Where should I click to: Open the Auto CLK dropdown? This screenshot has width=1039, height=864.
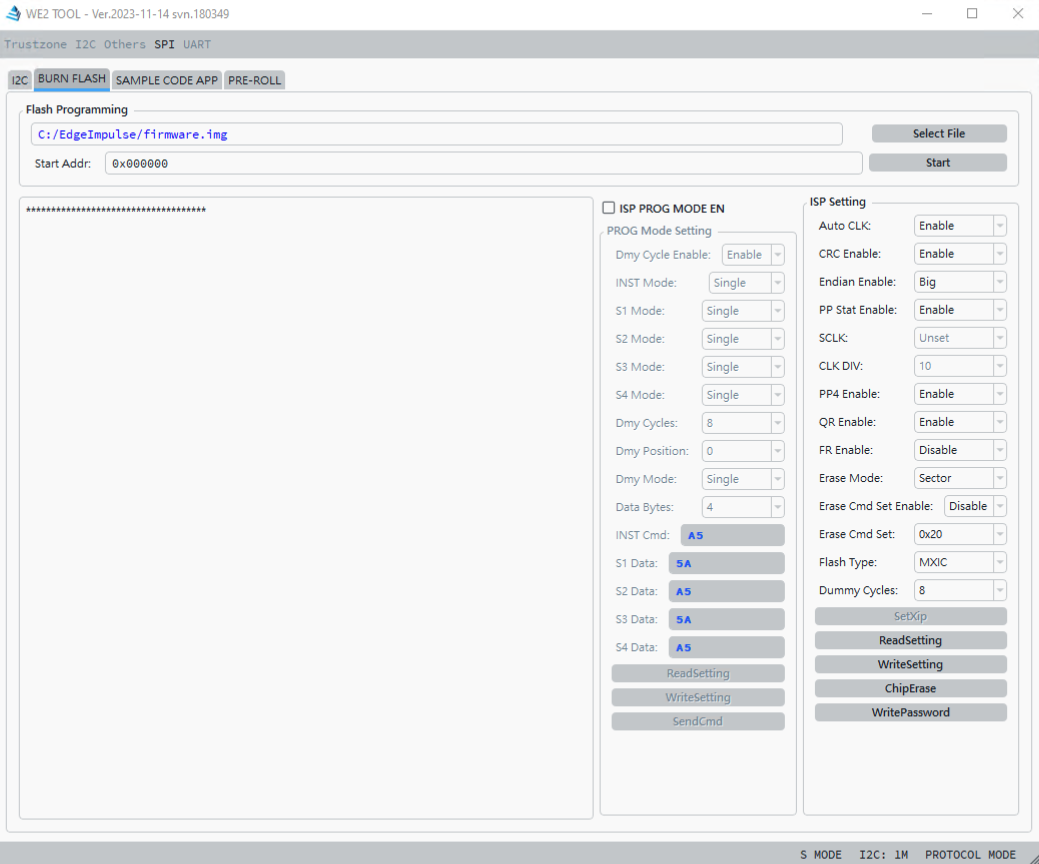point(960,226)
